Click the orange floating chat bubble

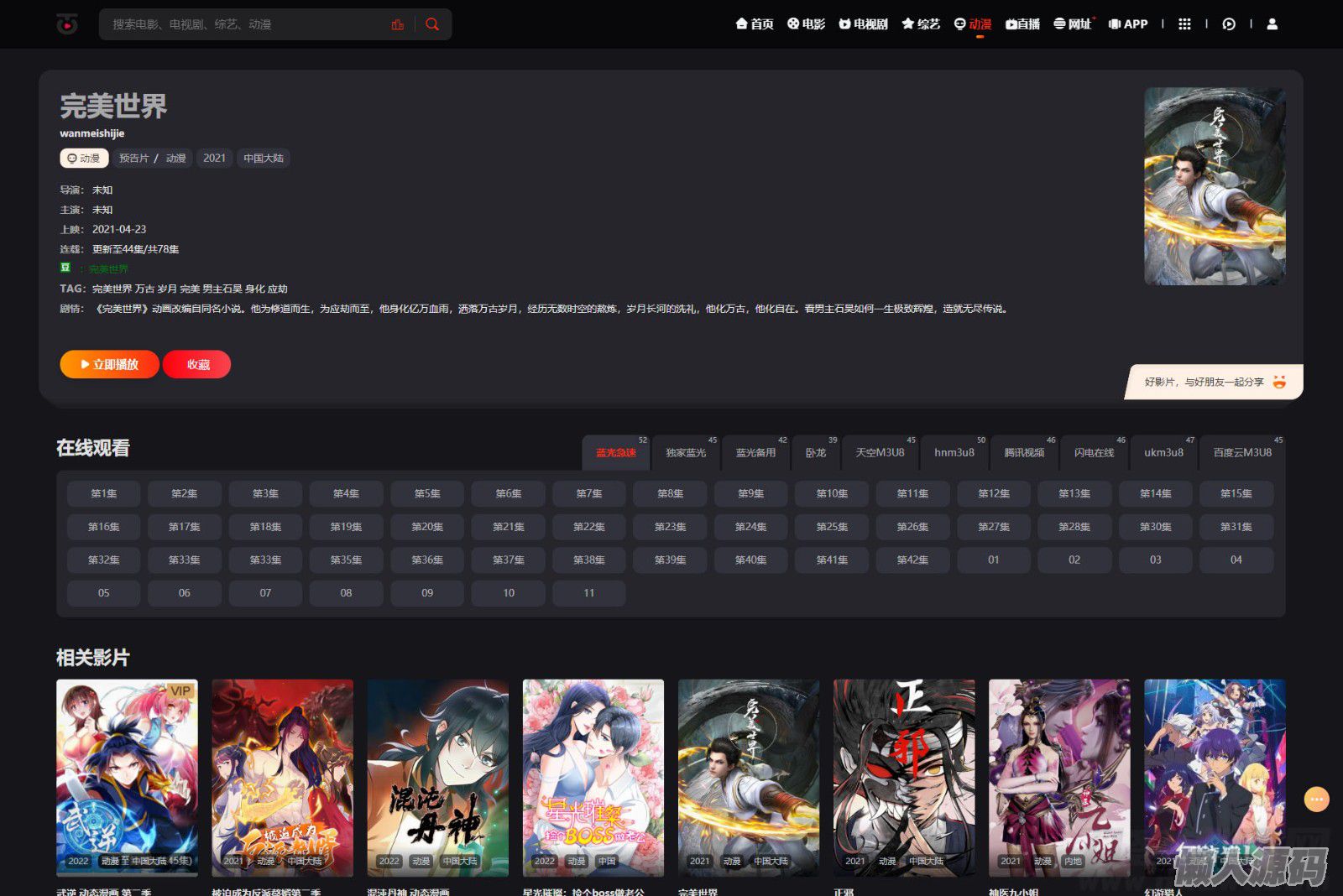(1316, 800)
